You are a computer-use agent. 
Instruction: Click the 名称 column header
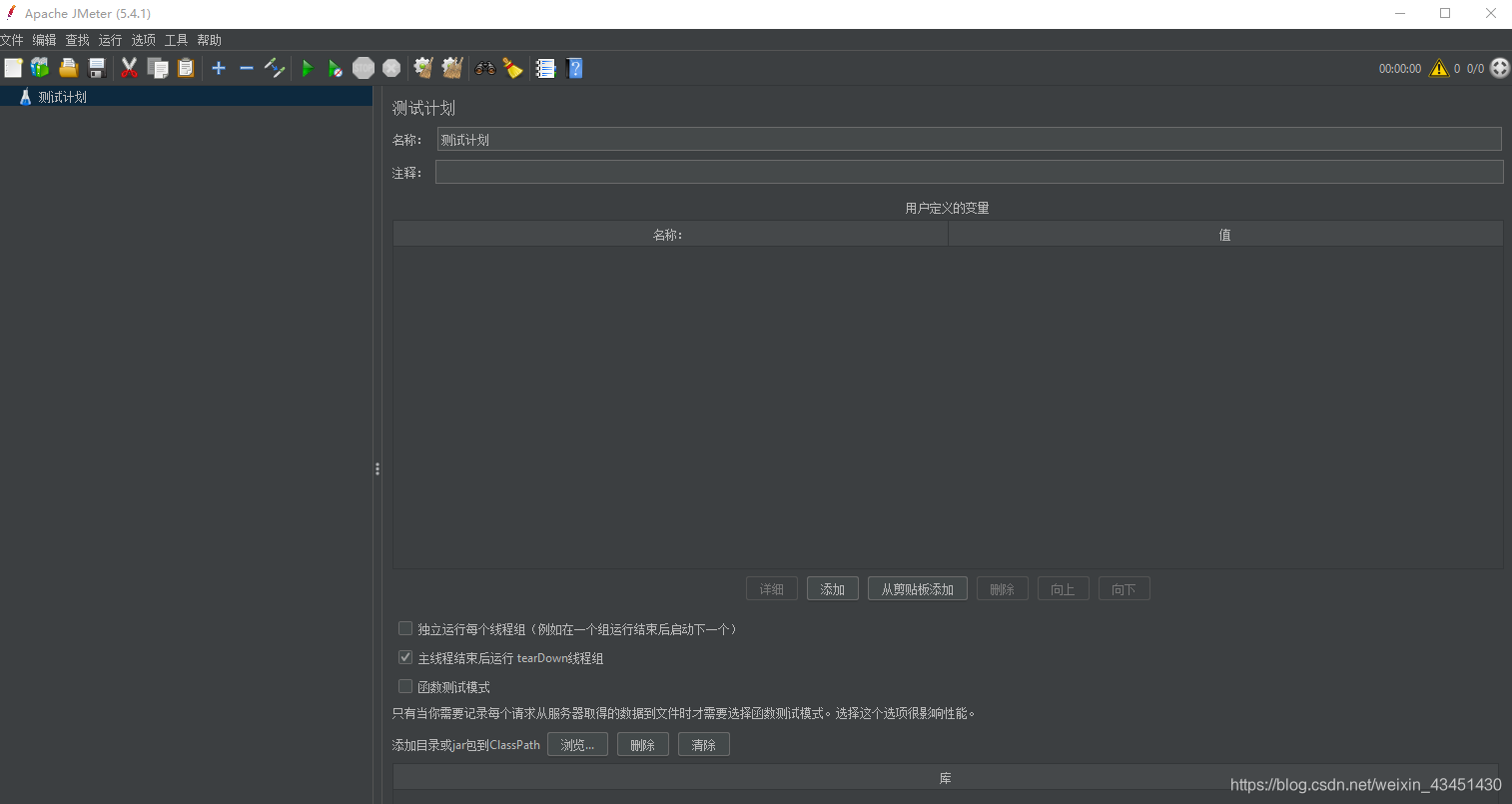(670, 235)
